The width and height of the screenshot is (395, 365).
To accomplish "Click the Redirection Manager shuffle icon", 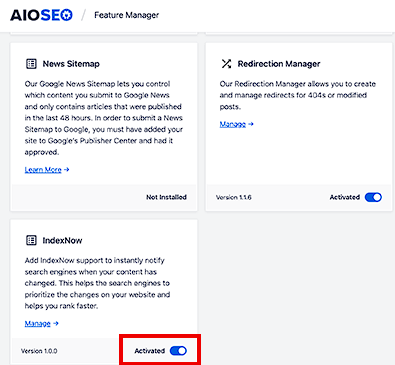I will [226, 64].
